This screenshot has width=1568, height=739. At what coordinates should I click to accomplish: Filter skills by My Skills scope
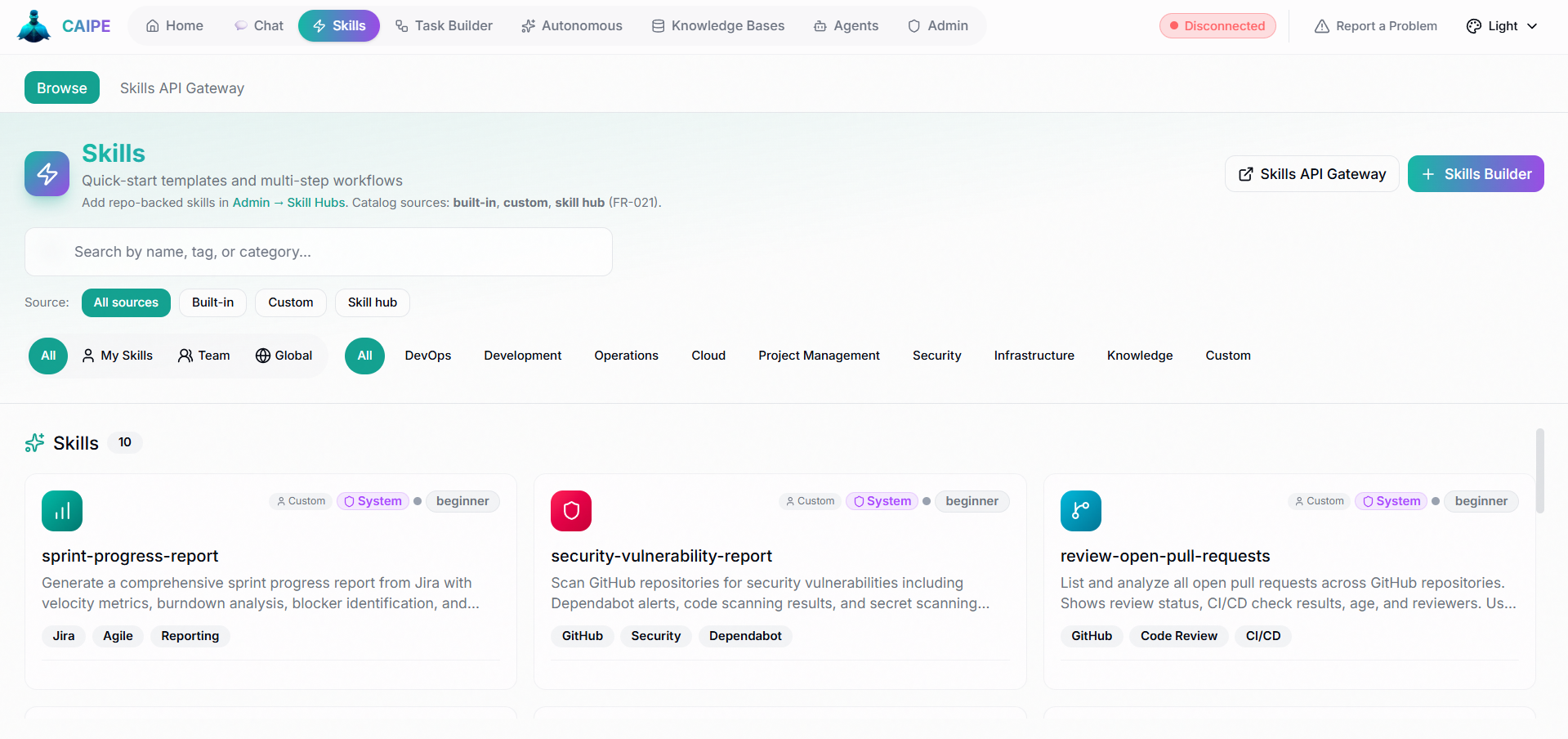click(x=117, y=355)
